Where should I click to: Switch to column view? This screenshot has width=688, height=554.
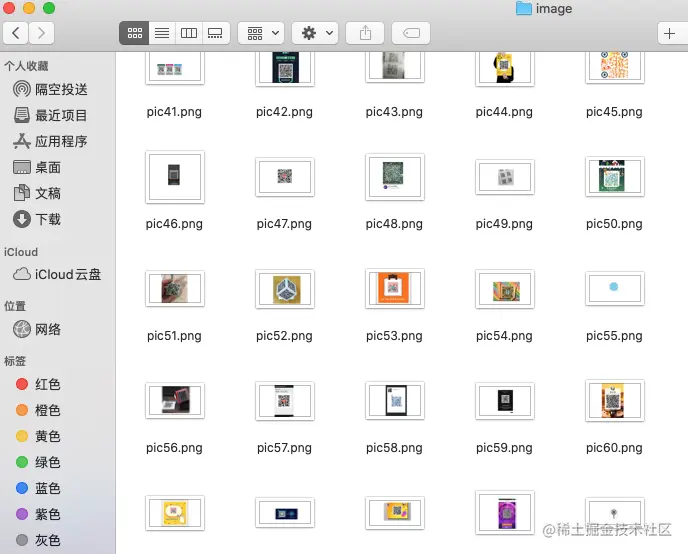[x=189, y=33]
